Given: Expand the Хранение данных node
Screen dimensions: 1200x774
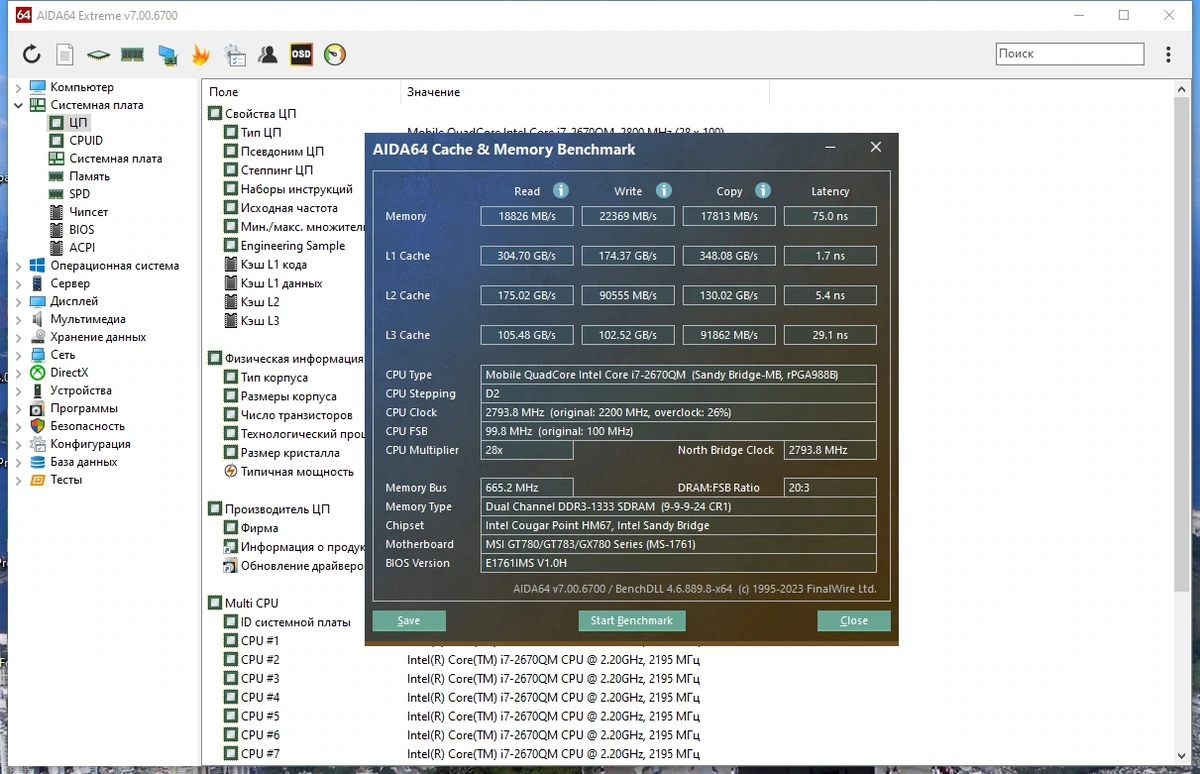Looking at the screenshot, I should coord(18,337).
